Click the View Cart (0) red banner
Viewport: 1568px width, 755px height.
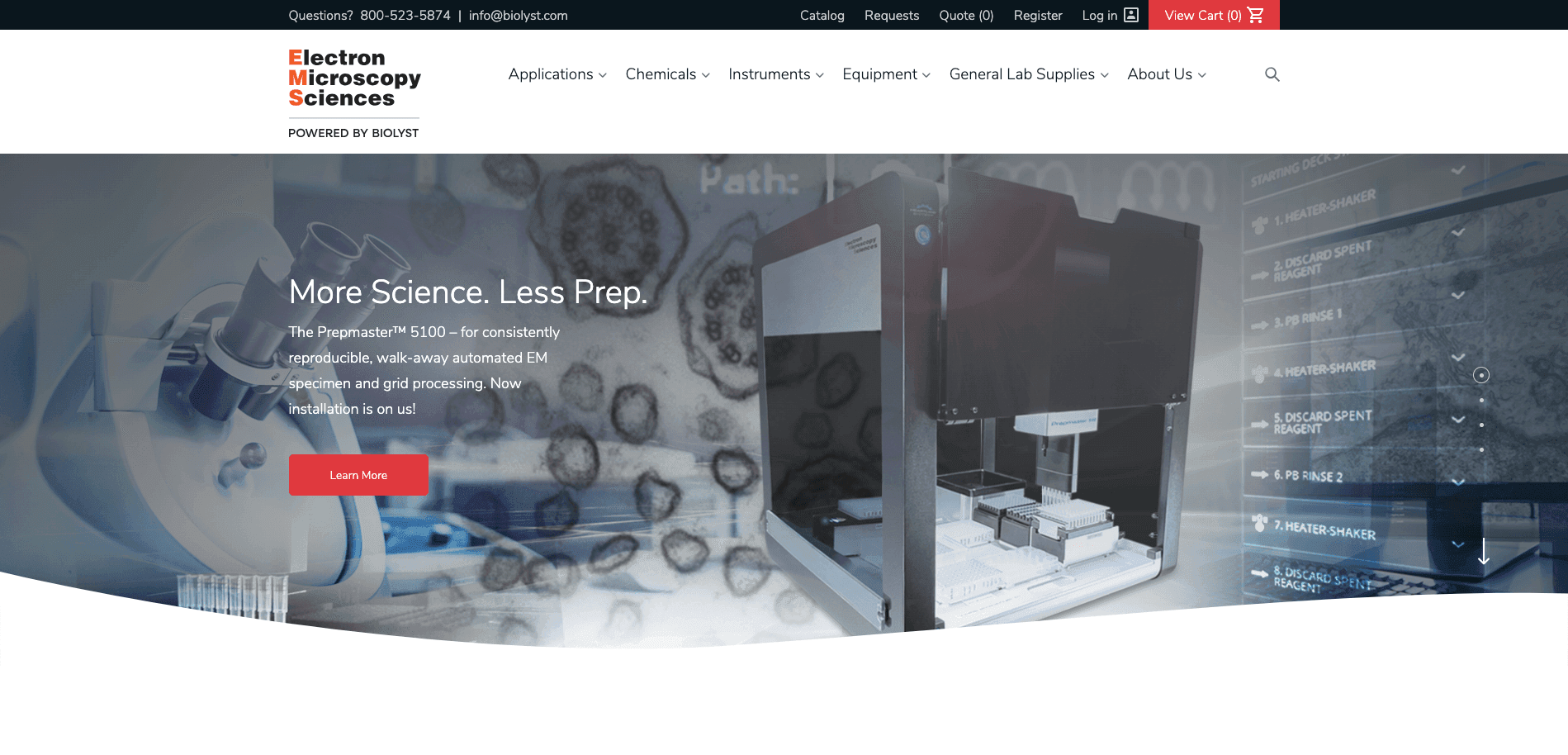(x=1212, y=15)
